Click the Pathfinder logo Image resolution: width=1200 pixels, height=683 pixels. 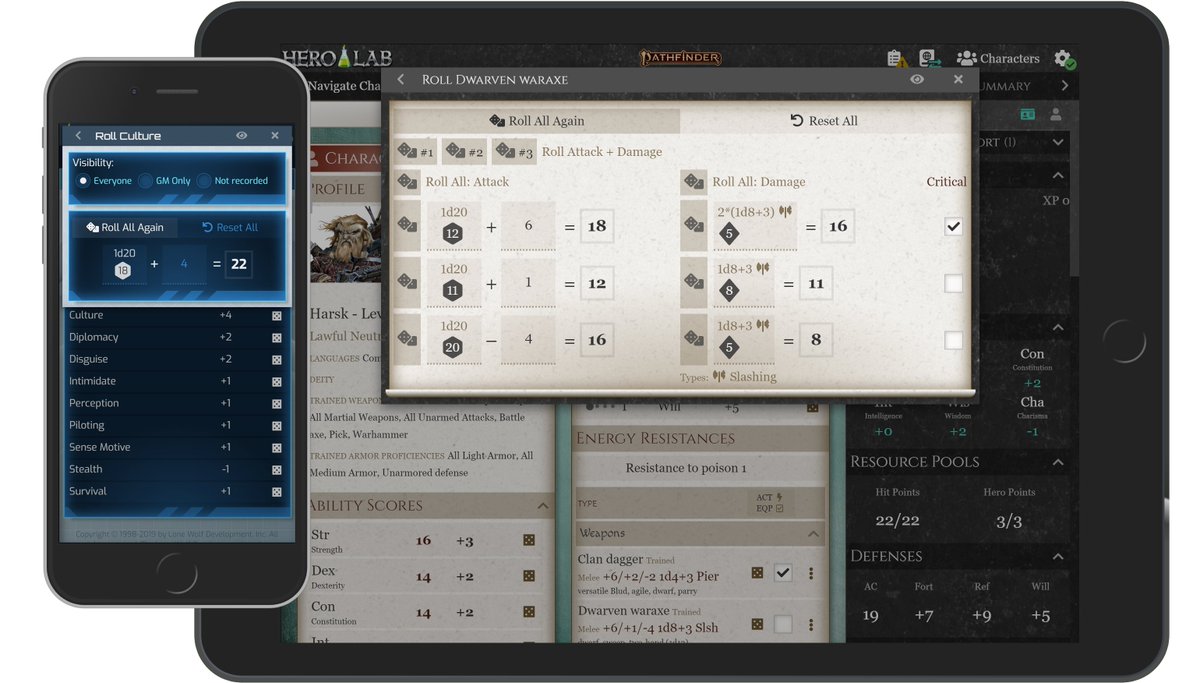680,58
